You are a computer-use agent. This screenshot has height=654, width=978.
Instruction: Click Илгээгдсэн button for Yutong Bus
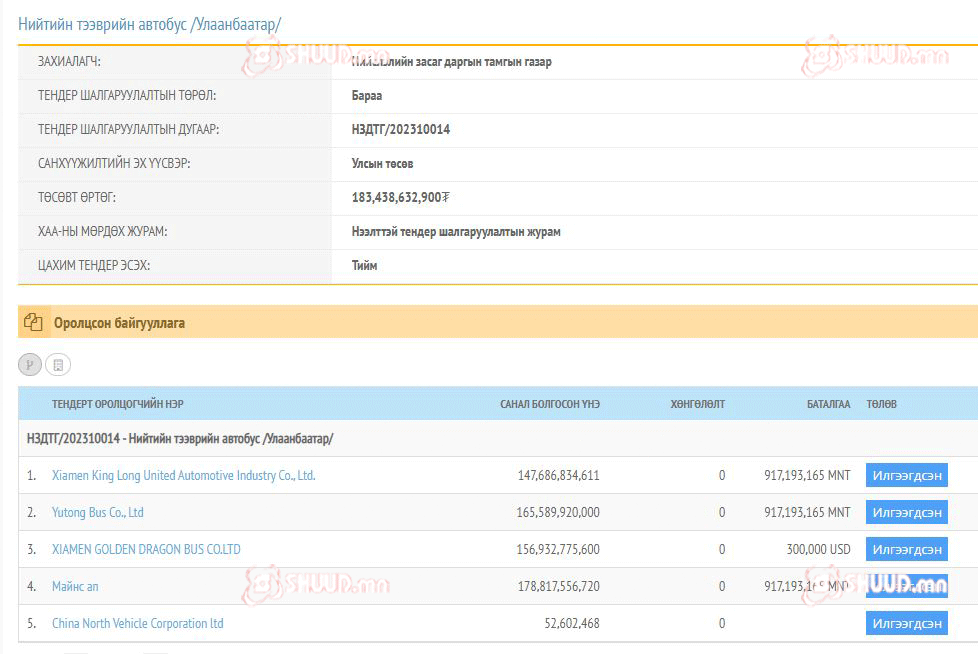(906, 513)
